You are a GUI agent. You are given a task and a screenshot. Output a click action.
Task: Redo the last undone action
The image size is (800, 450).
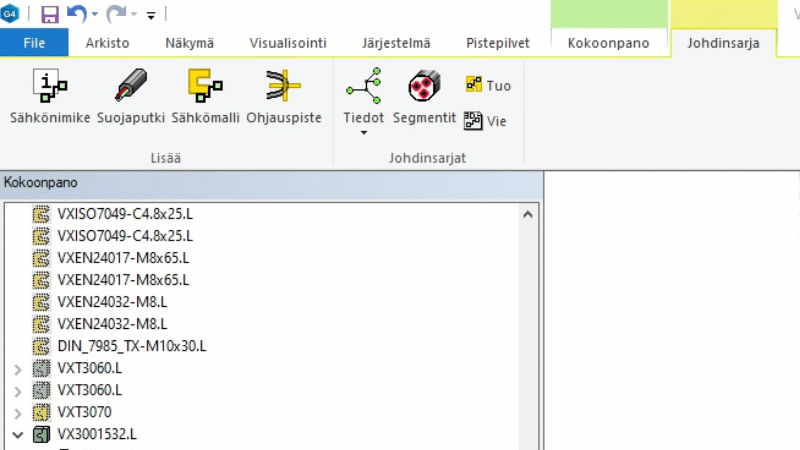coord(116,14)
